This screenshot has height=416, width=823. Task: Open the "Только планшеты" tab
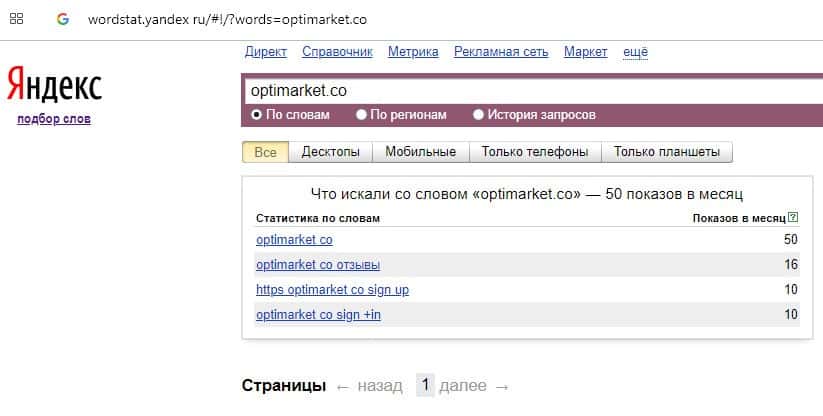pos(667,152)
